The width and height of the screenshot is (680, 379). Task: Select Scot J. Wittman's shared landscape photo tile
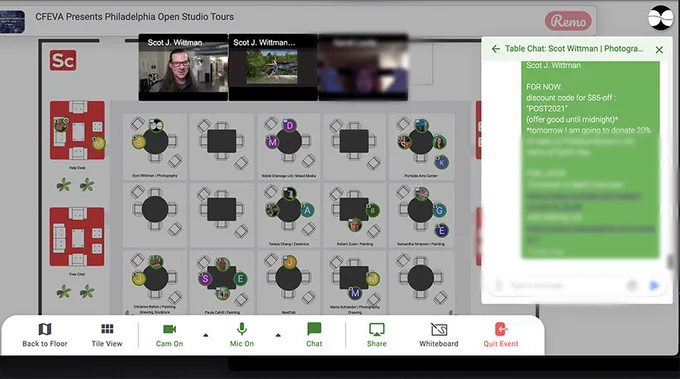point(273,67)
